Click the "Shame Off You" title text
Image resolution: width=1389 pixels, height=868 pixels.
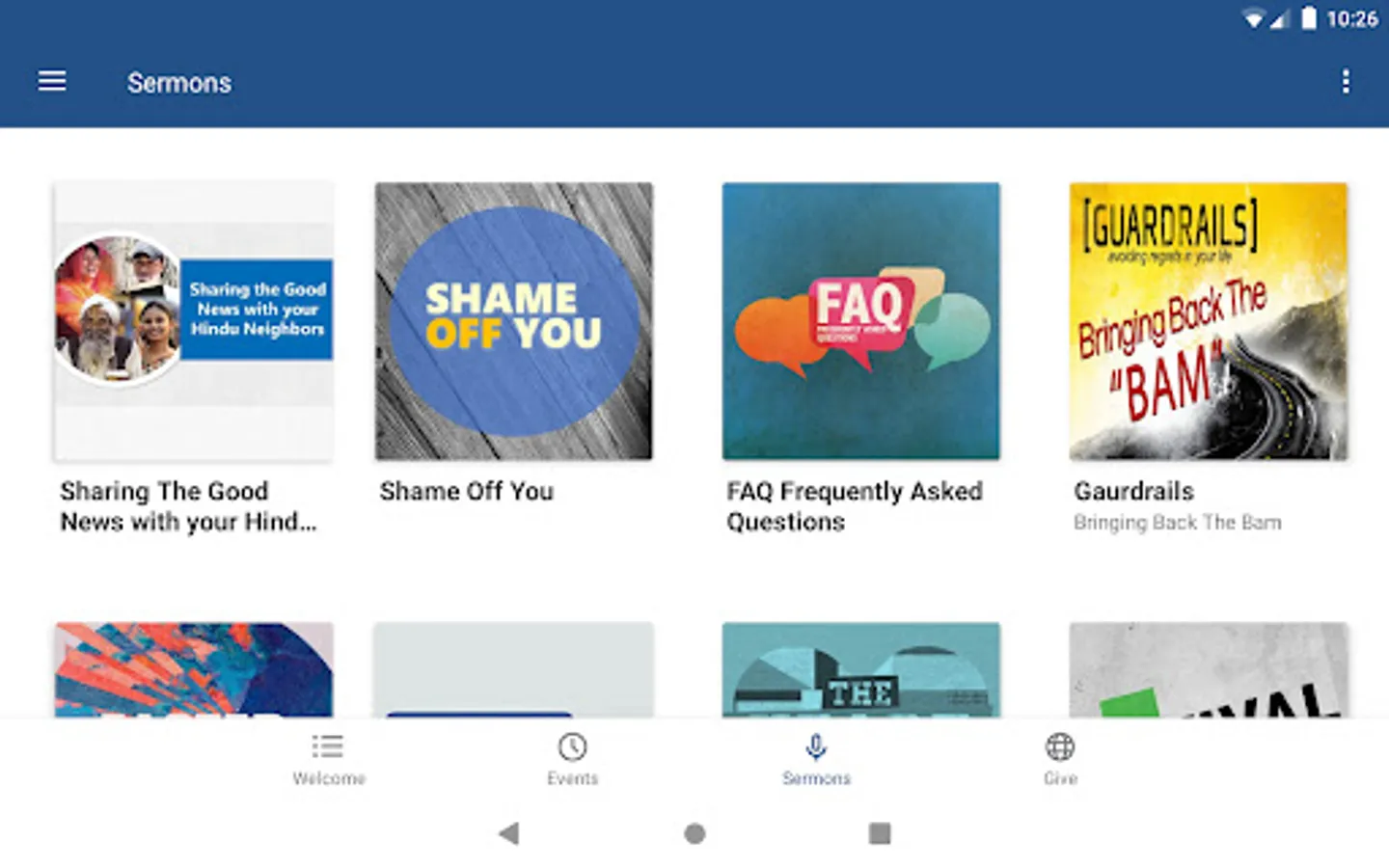tap(466, 492)
